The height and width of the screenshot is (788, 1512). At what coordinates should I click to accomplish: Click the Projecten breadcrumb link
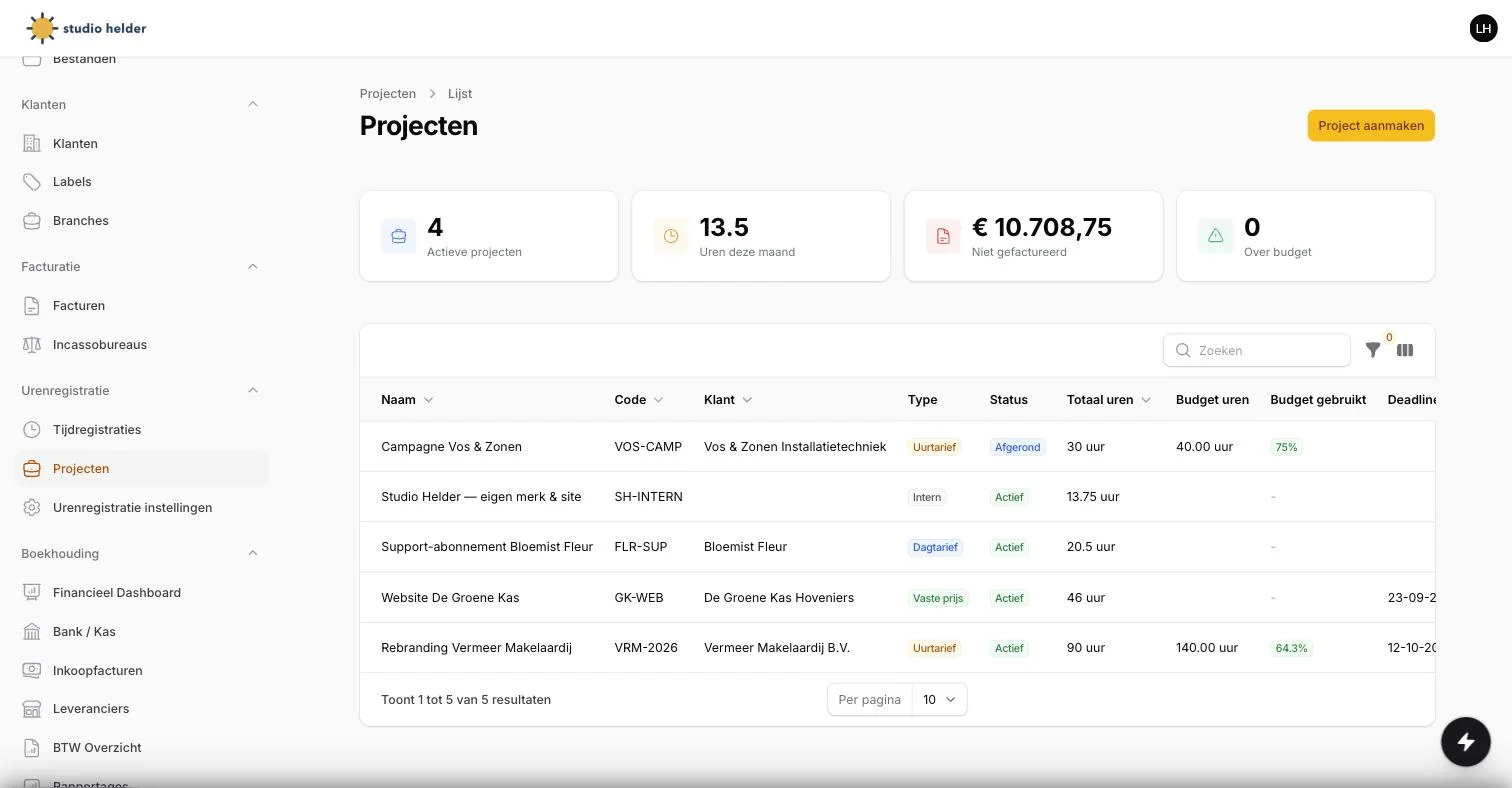point(388,94)
